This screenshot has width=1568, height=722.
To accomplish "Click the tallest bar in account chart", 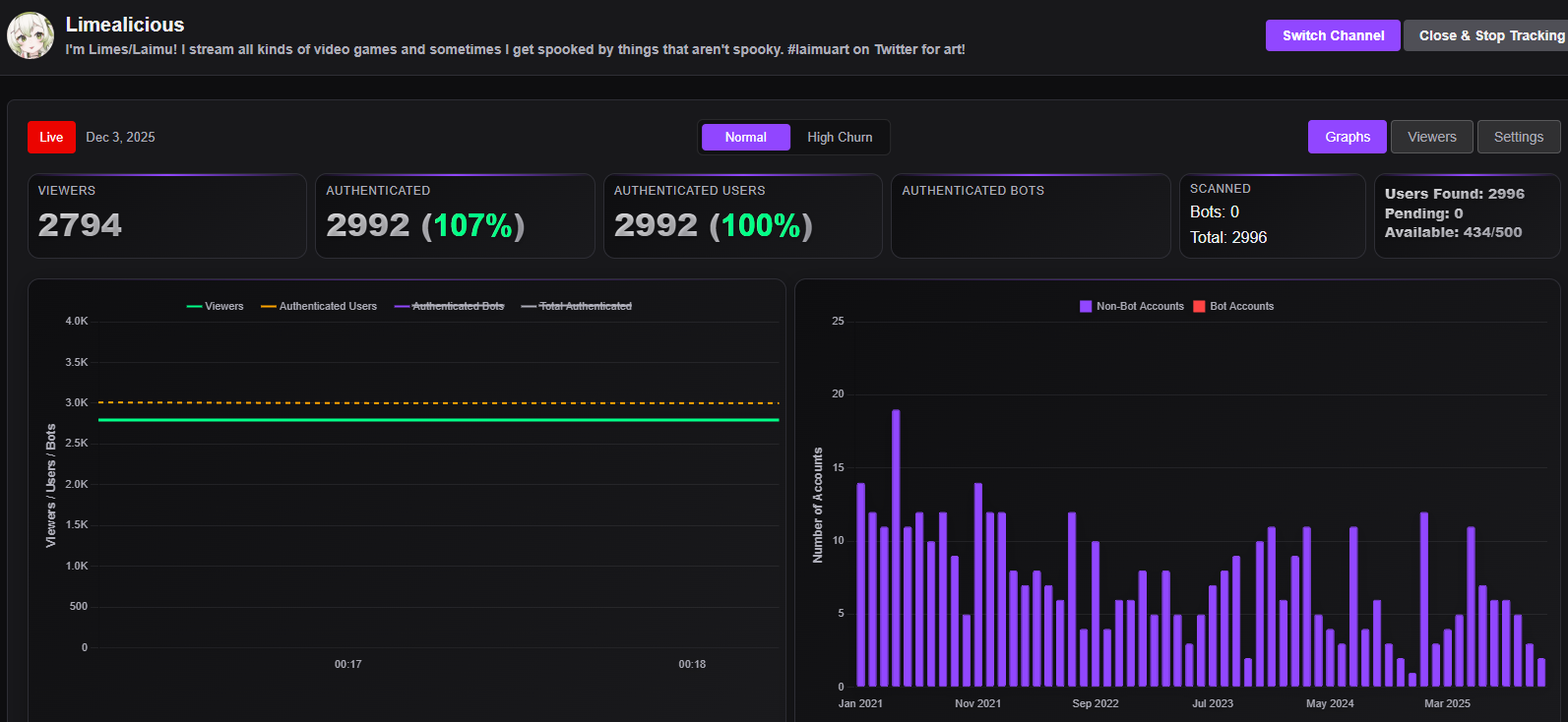I will click(896, 547).
